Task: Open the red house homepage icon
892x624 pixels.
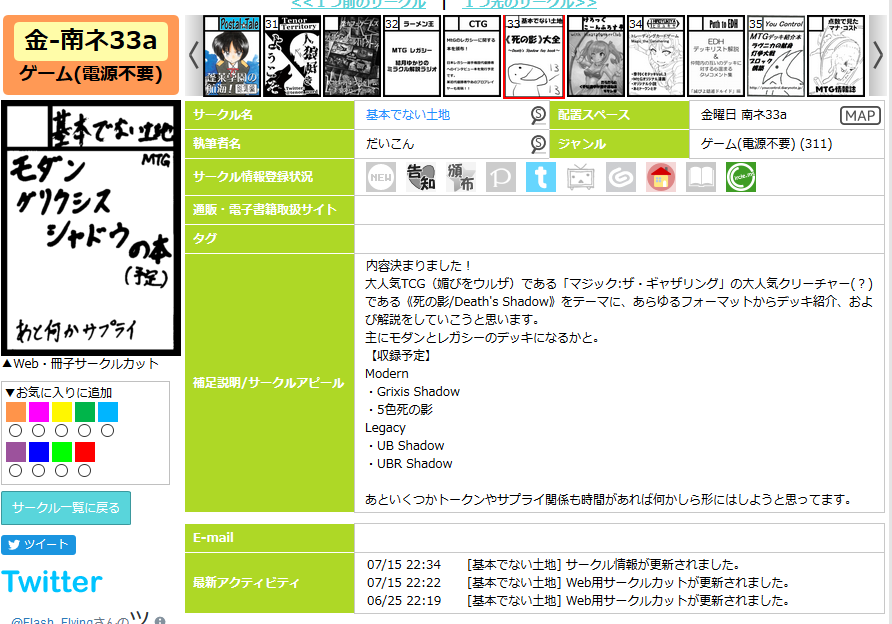Action: 661,177
